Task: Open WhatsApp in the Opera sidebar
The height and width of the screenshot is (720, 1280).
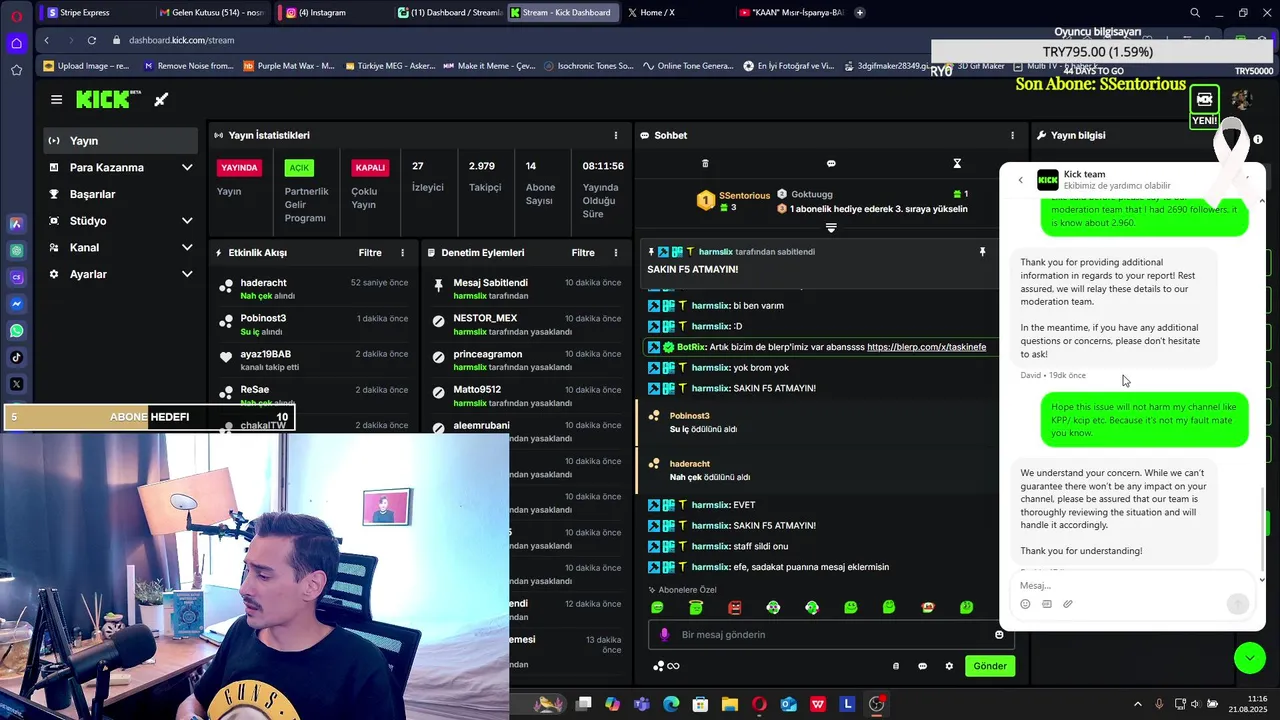Action: [x=16, y=330]
